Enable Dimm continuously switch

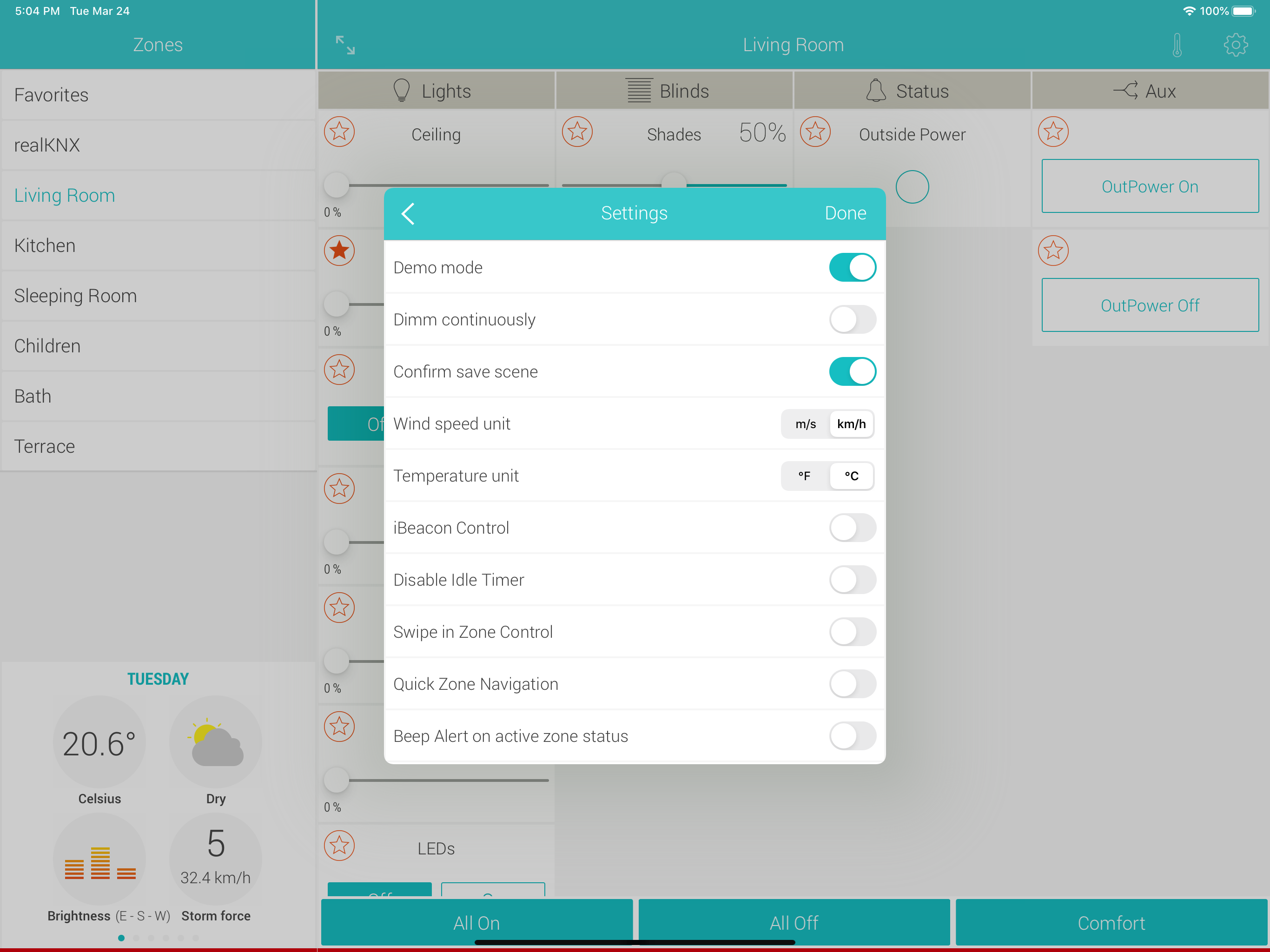coord(853,319)
